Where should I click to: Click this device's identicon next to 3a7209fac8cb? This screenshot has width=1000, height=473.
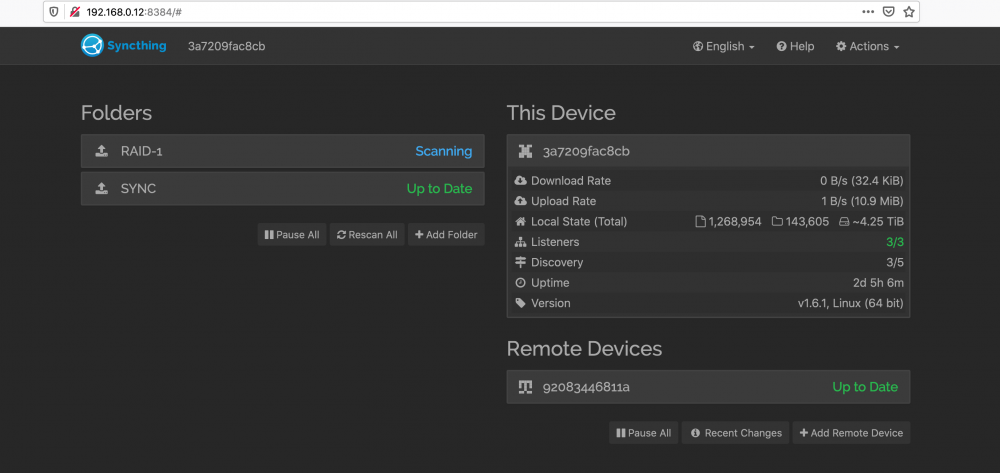[525, 151]
